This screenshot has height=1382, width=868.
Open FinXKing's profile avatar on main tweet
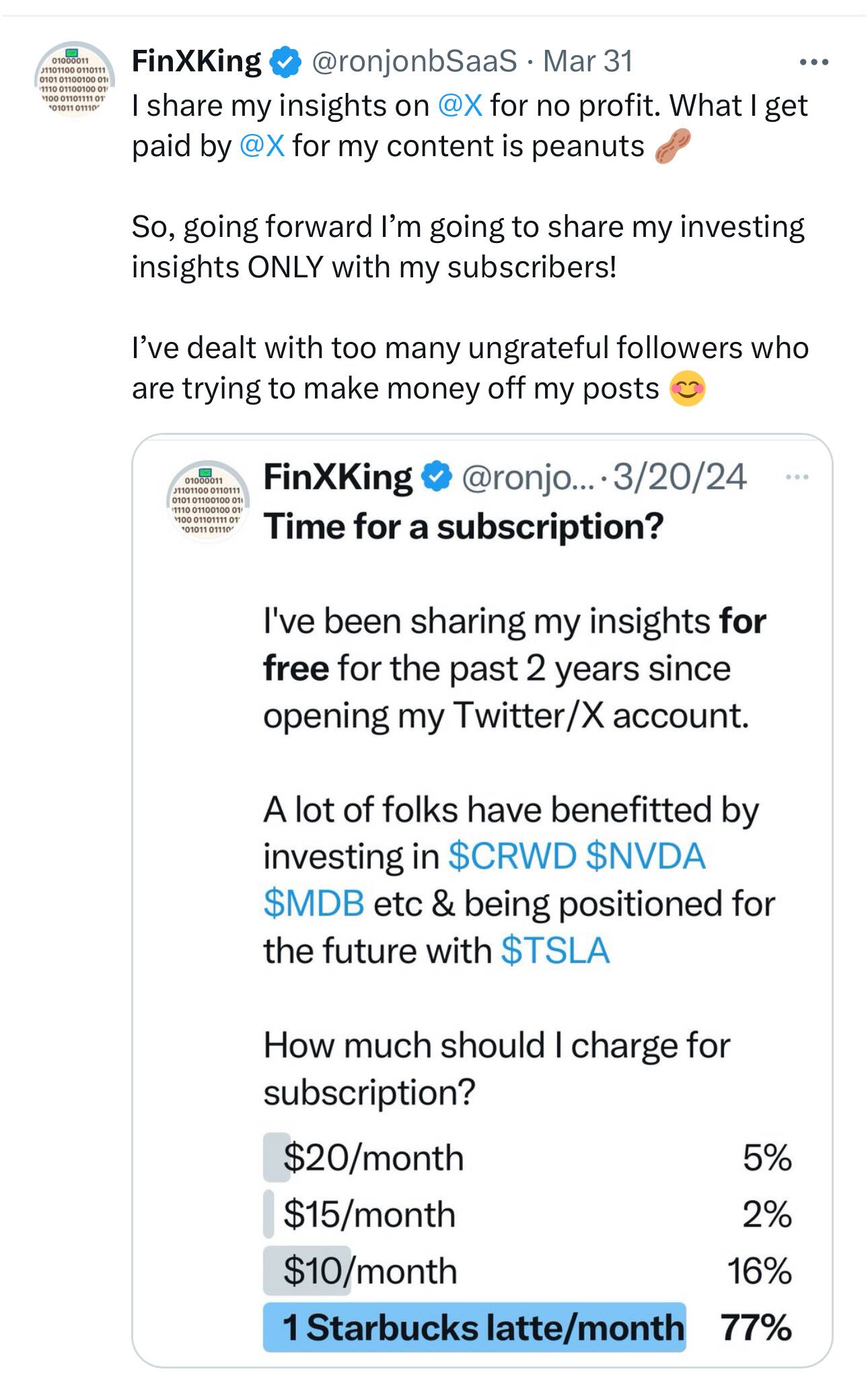74,81
